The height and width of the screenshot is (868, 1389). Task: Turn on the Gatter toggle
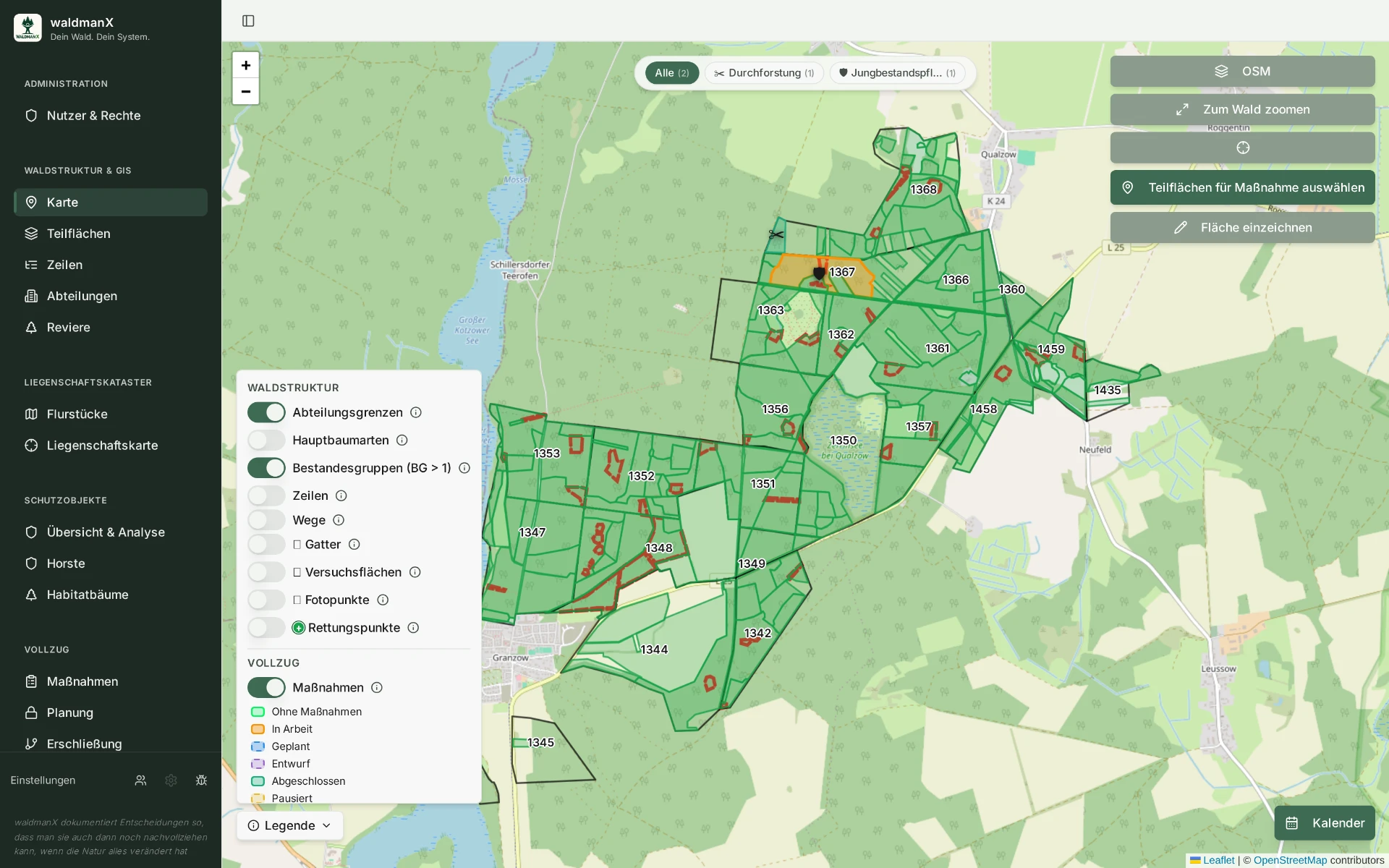click(266, 545)
